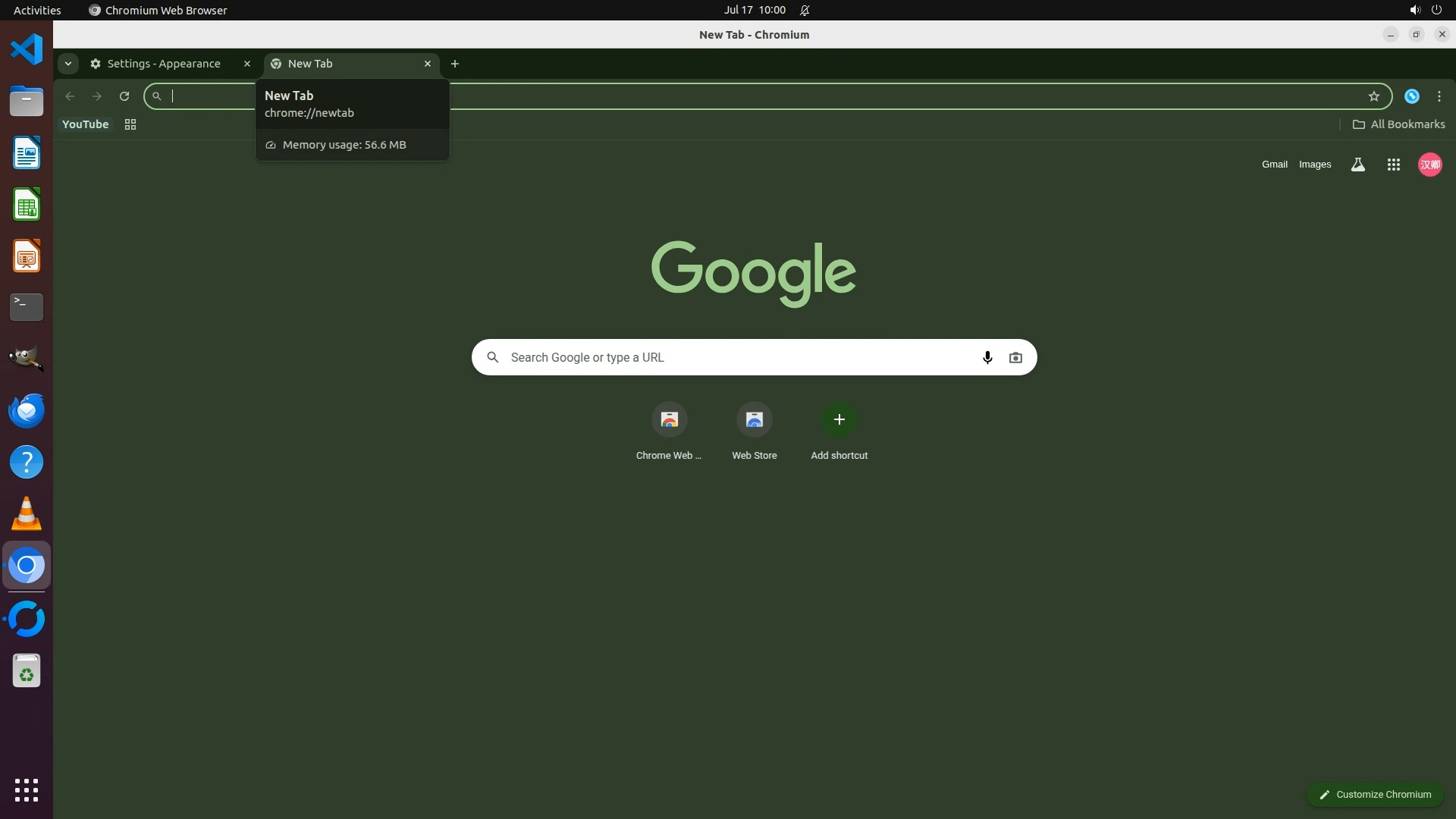Screen dimensions: 1456x819
Task: Click the Customize Chromium button
Action: (1374, 794)
